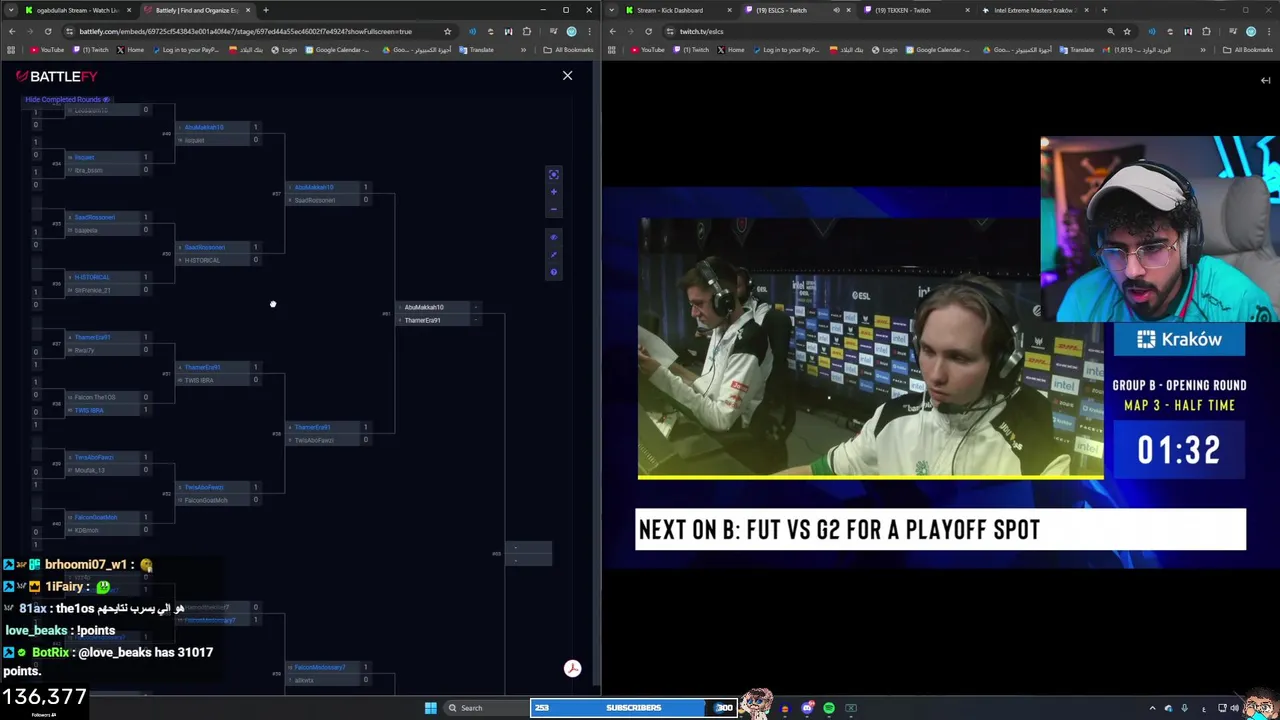The height and width of the screenshot is (720, 1280).
Task: Bookmark the Battlefy page with star
Action: 447,31
